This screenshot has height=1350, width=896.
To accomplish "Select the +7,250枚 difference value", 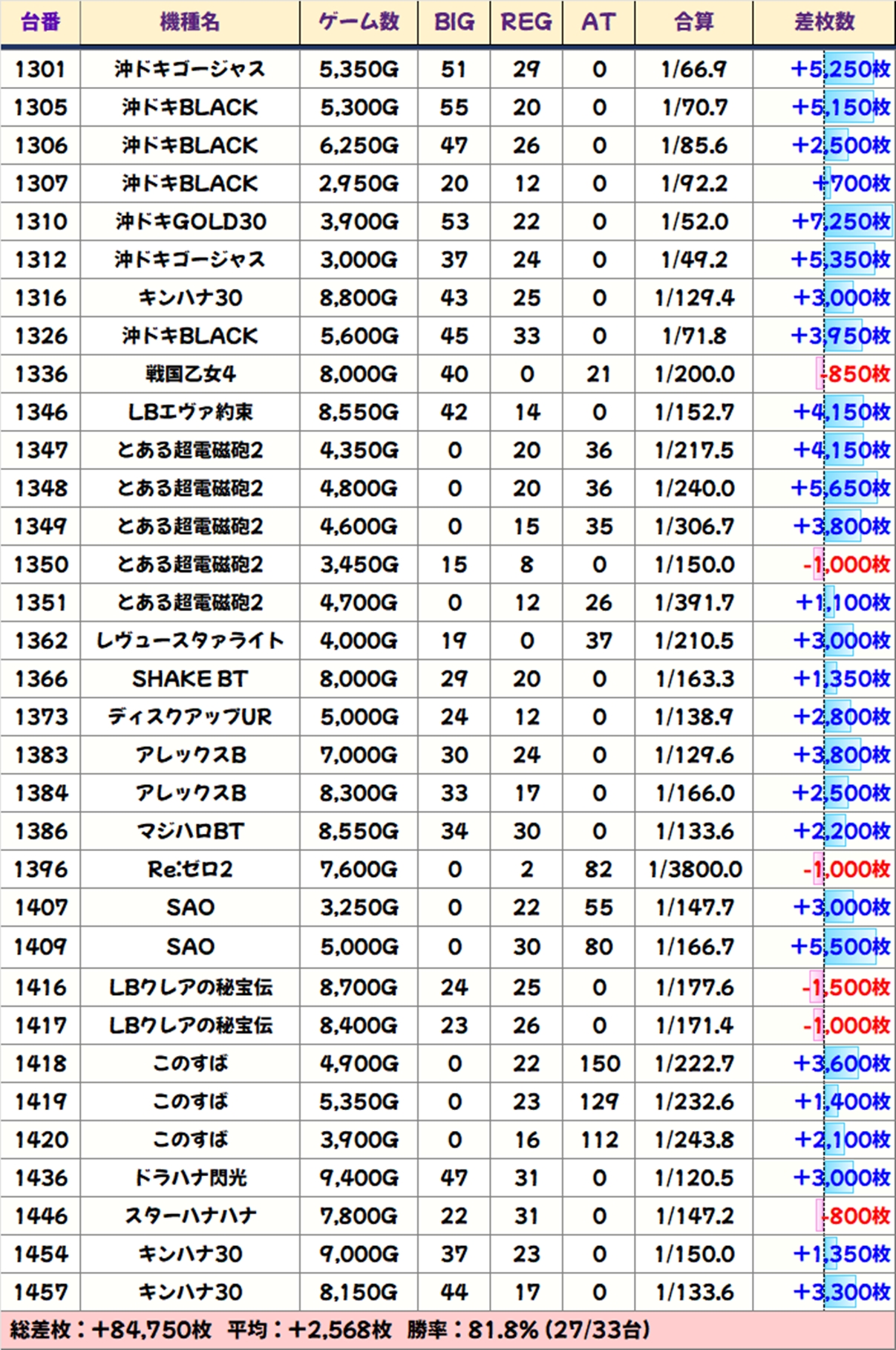I will (x=840, y=222).
